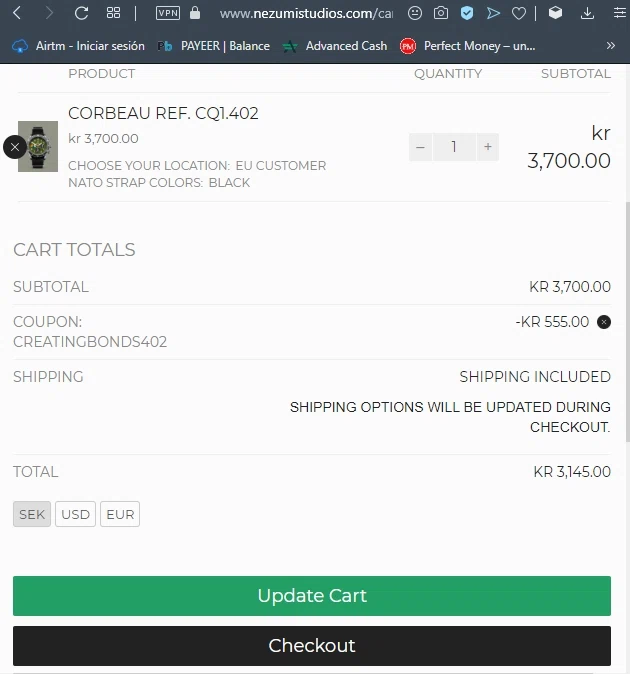
Task: Expand the hidden bookmarks chevron
Action: (x=611, y=46)
